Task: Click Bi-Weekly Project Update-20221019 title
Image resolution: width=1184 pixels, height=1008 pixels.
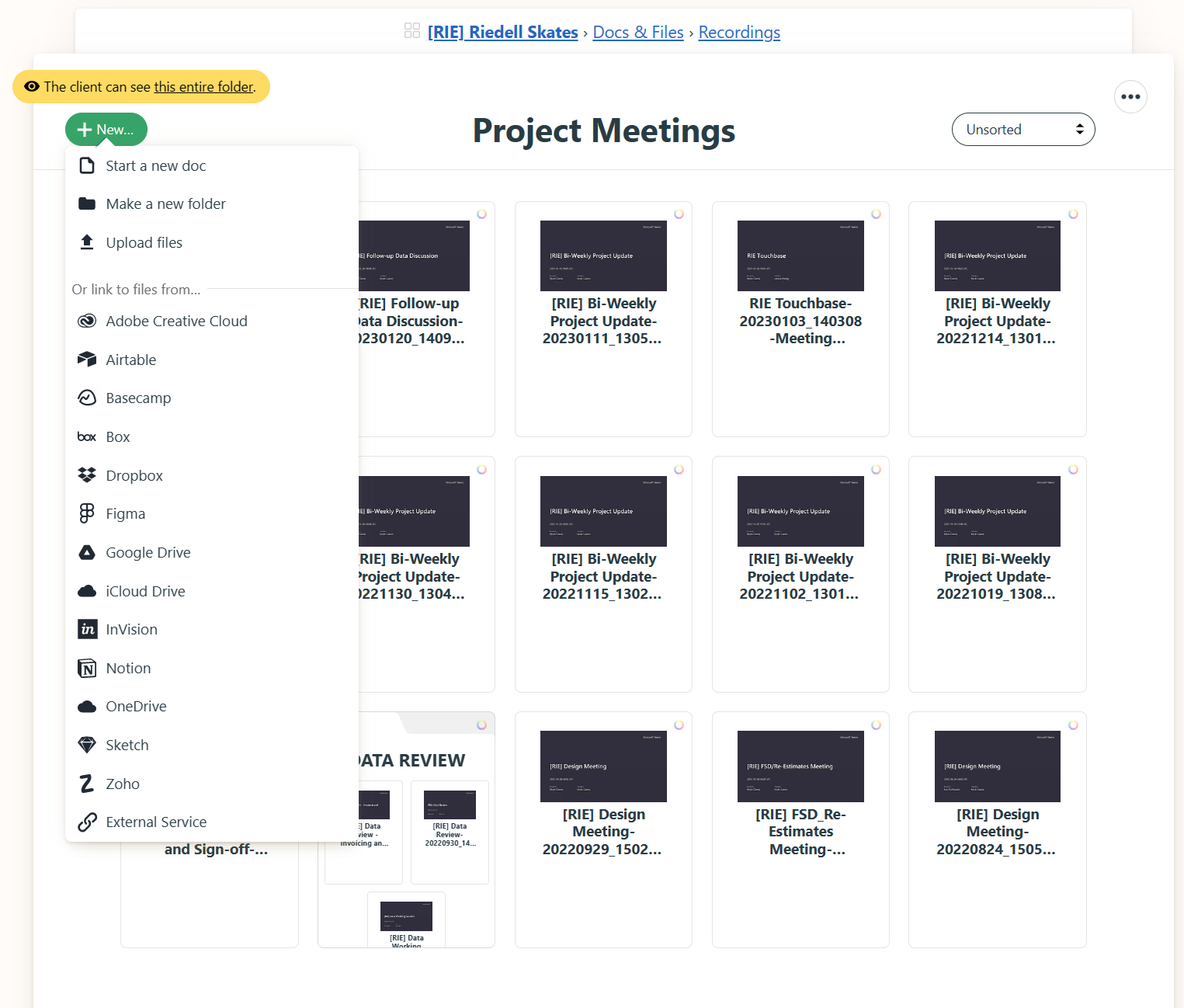Action: click(998, 576)
